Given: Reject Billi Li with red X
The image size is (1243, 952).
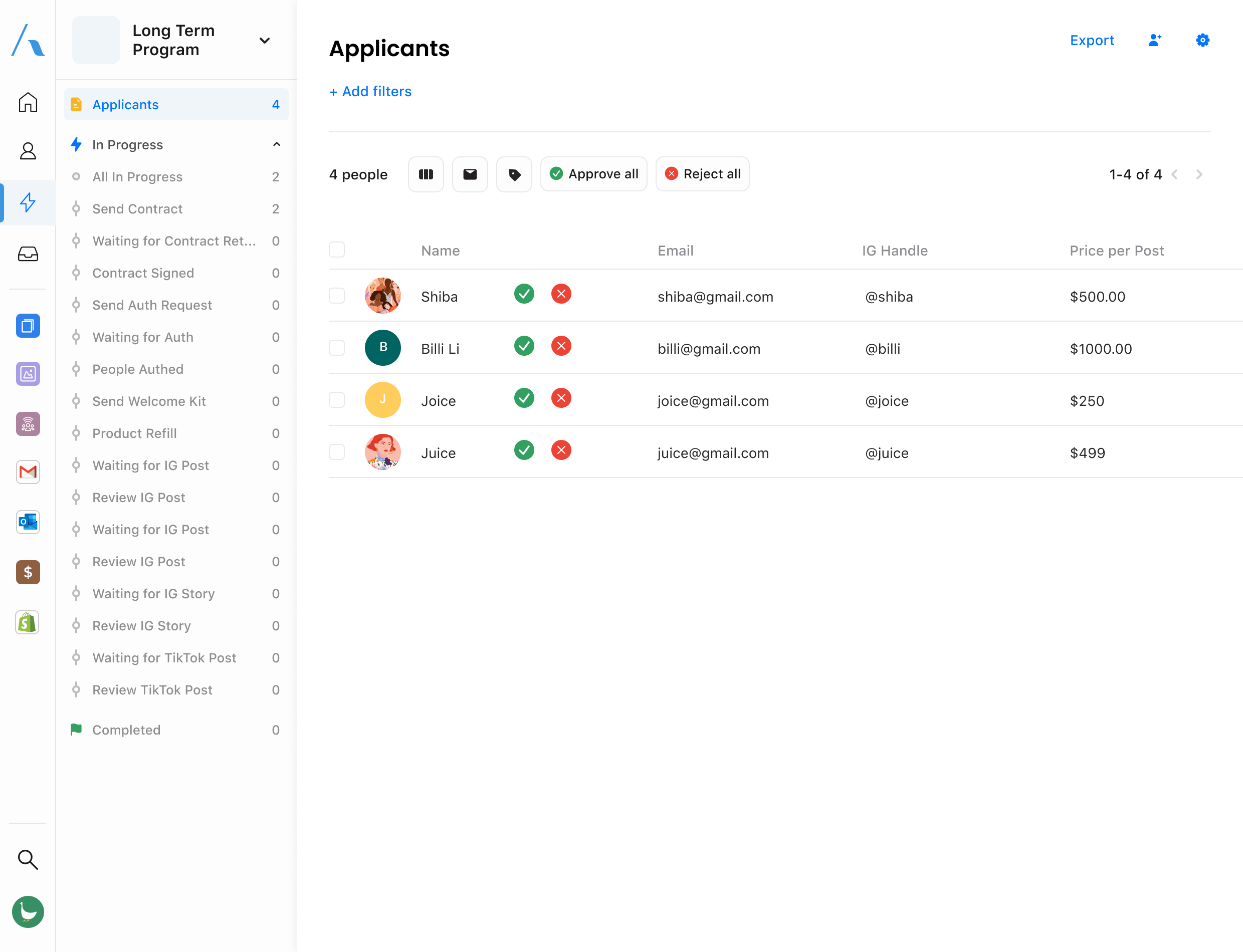Looking at the screenshot, I should point(560,346).
